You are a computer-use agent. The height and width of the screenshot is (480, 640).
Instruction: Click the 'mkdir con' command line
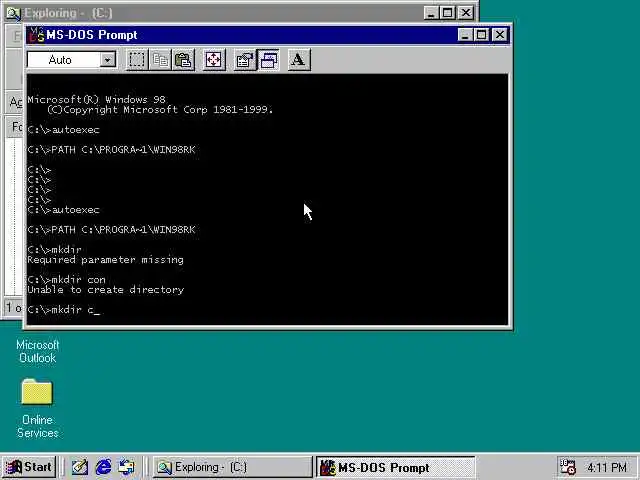coord(67,280)
